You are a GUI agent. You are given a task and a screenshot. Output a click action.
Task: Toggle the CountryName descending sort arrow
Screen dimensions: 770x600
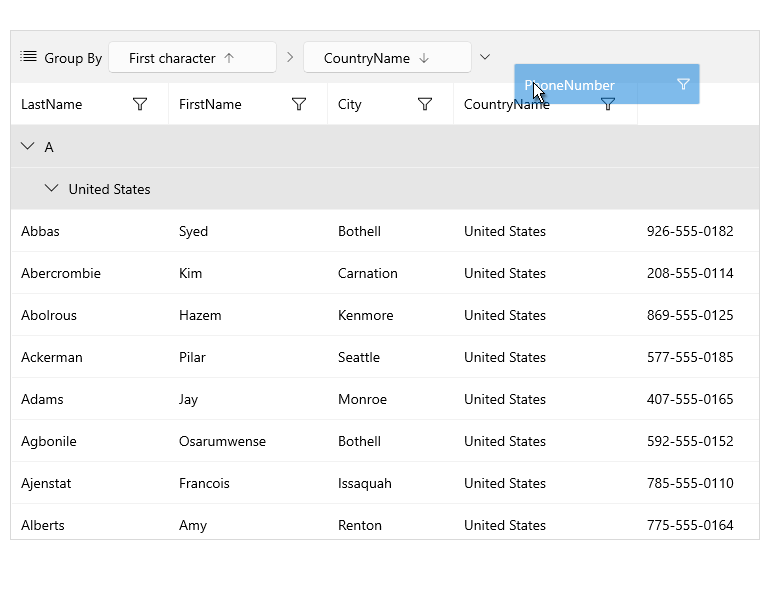424,58
